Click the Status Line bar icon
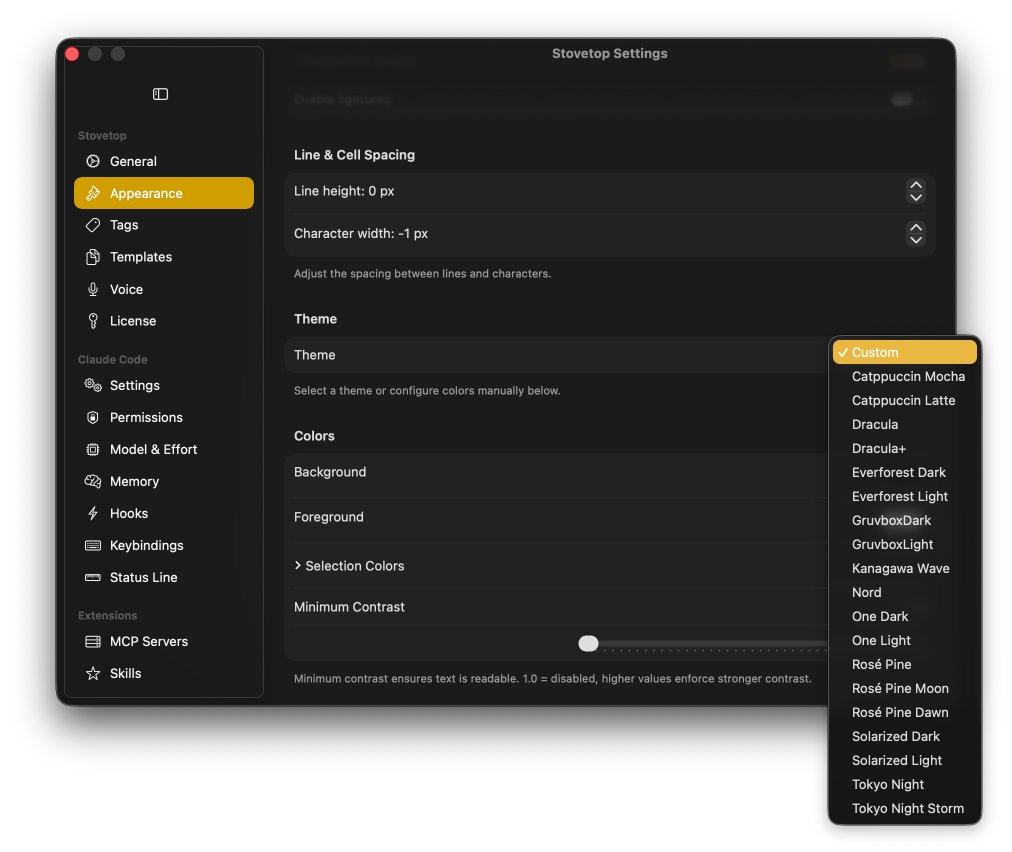This screenshot has height=852, width=1012. (x=93, y=577)
